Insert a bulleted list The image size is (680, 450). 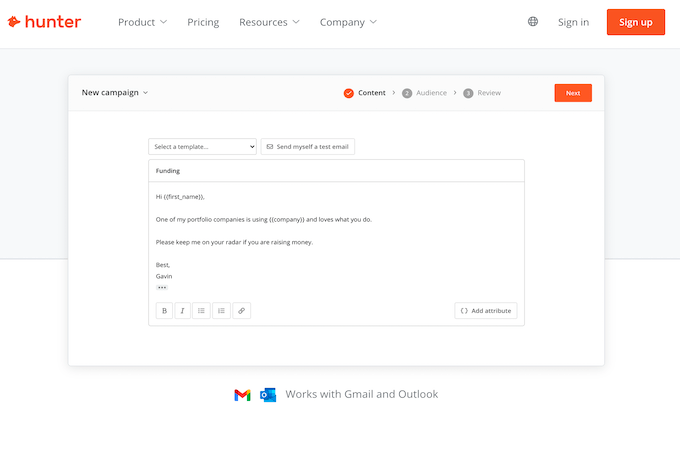pos(202,311)
